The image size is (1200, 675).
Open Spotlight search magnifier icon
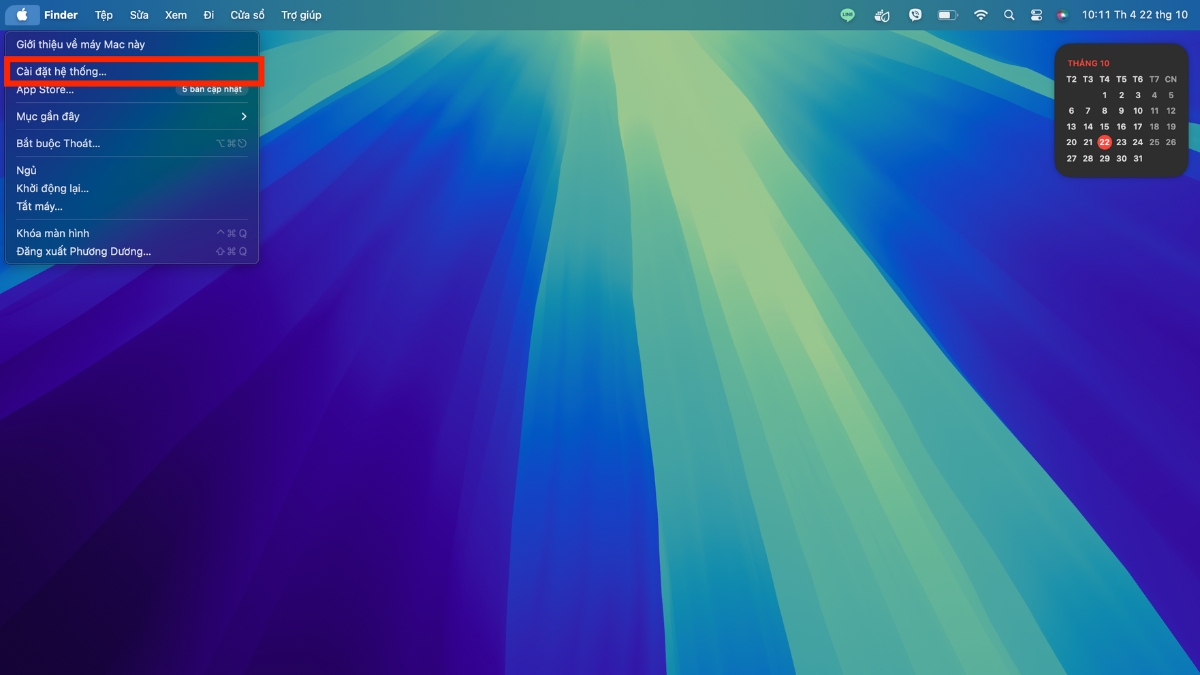(x=1009, y=15)
